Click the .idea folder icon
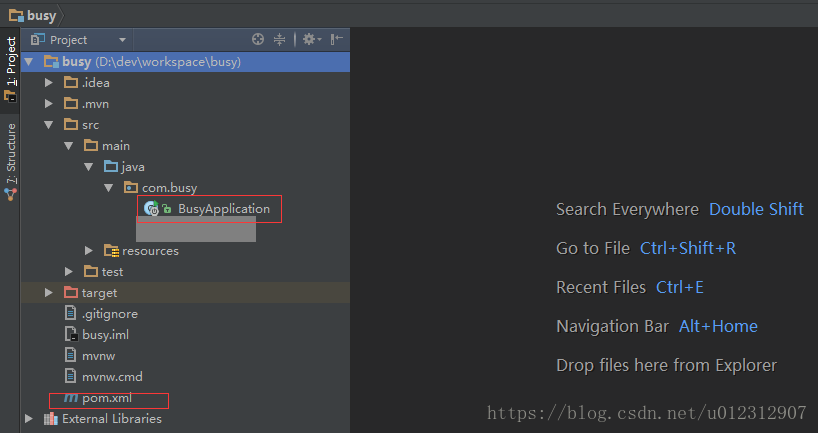The height and width of the screenshot is (433, 818). (x=71, y=82)
